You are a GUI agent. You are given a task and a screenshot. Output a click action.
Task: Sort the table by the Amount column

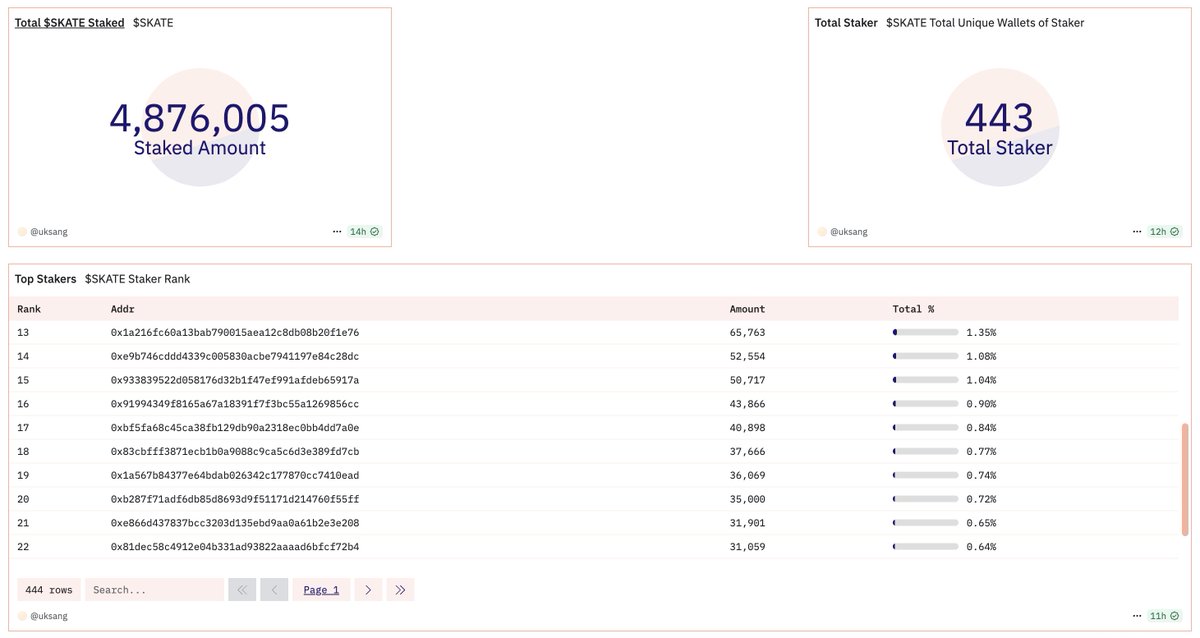(x=747, y=309)
